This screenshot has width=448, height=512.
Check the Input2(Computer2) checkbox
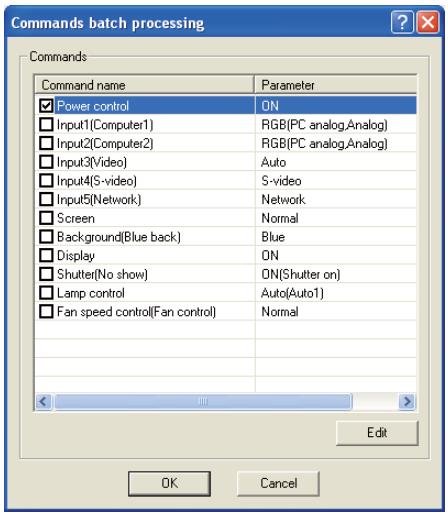tap(46, 143)
